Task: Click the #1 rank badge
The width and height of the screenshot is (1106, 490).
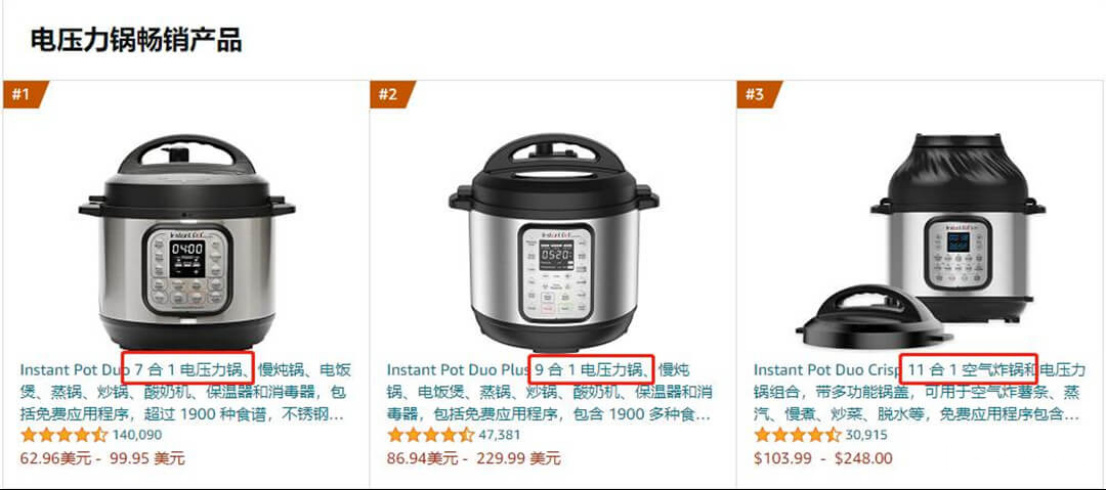Action: click(25, 94)
